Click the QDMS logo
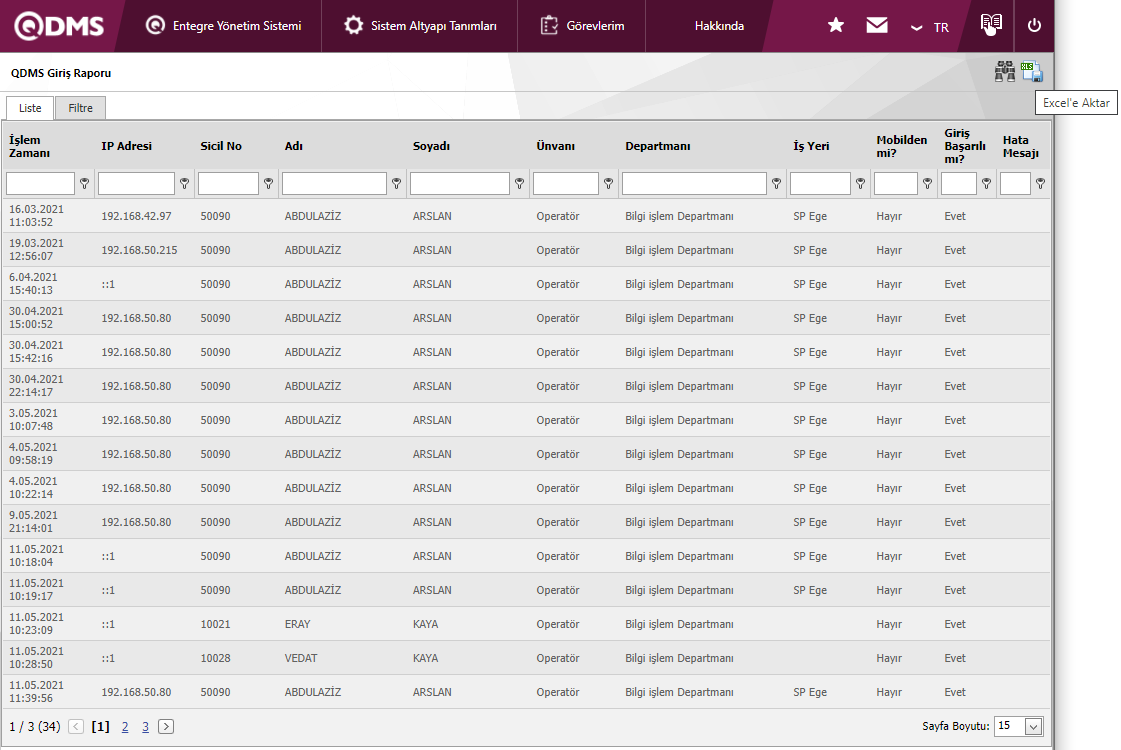The image size is (1121, 750). pos(57,26)
